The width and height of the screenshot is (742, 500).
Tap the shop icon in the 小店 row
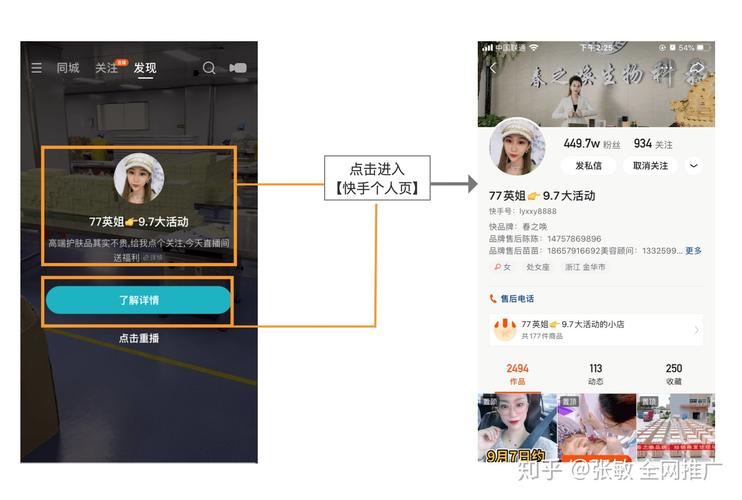504,329
